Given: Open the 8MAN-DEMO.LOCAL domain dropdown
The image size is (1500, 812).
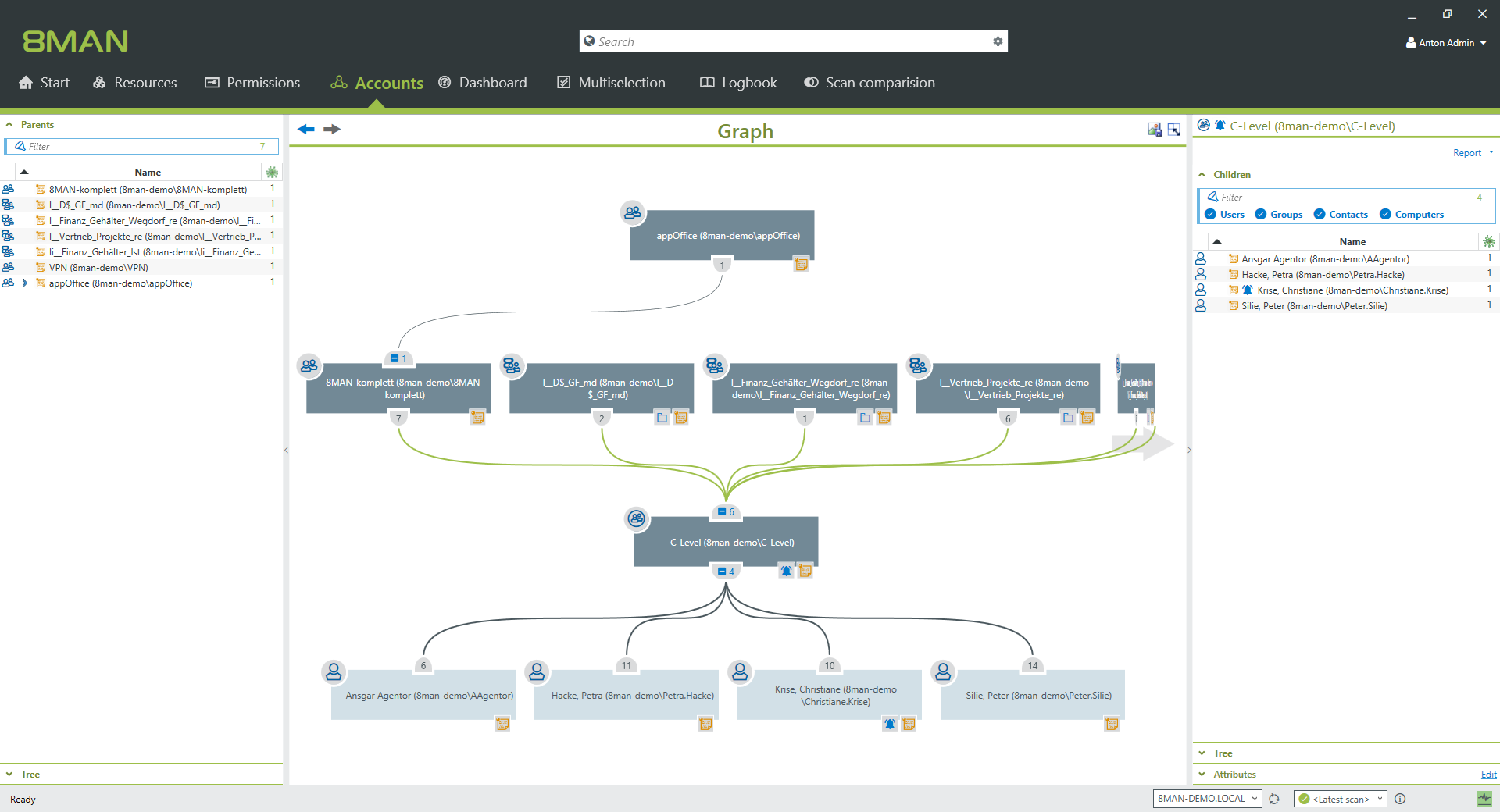Looking at the screenshot, I should pyautogui.click(x=1207, y=799).
